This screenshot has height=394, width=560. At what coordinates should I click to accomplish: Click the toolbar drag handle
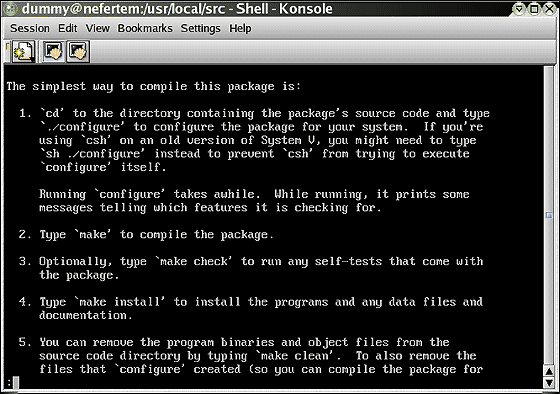7,52
